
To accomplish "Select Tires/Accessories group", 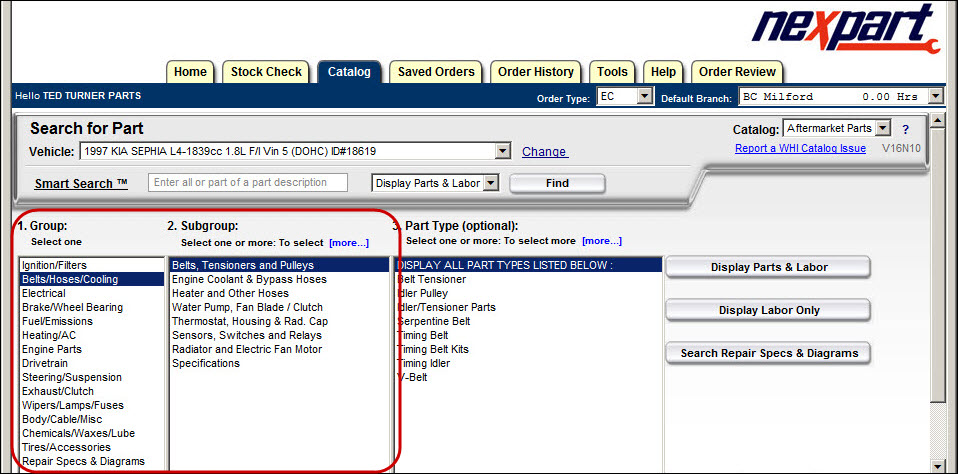I will point(92,448).
